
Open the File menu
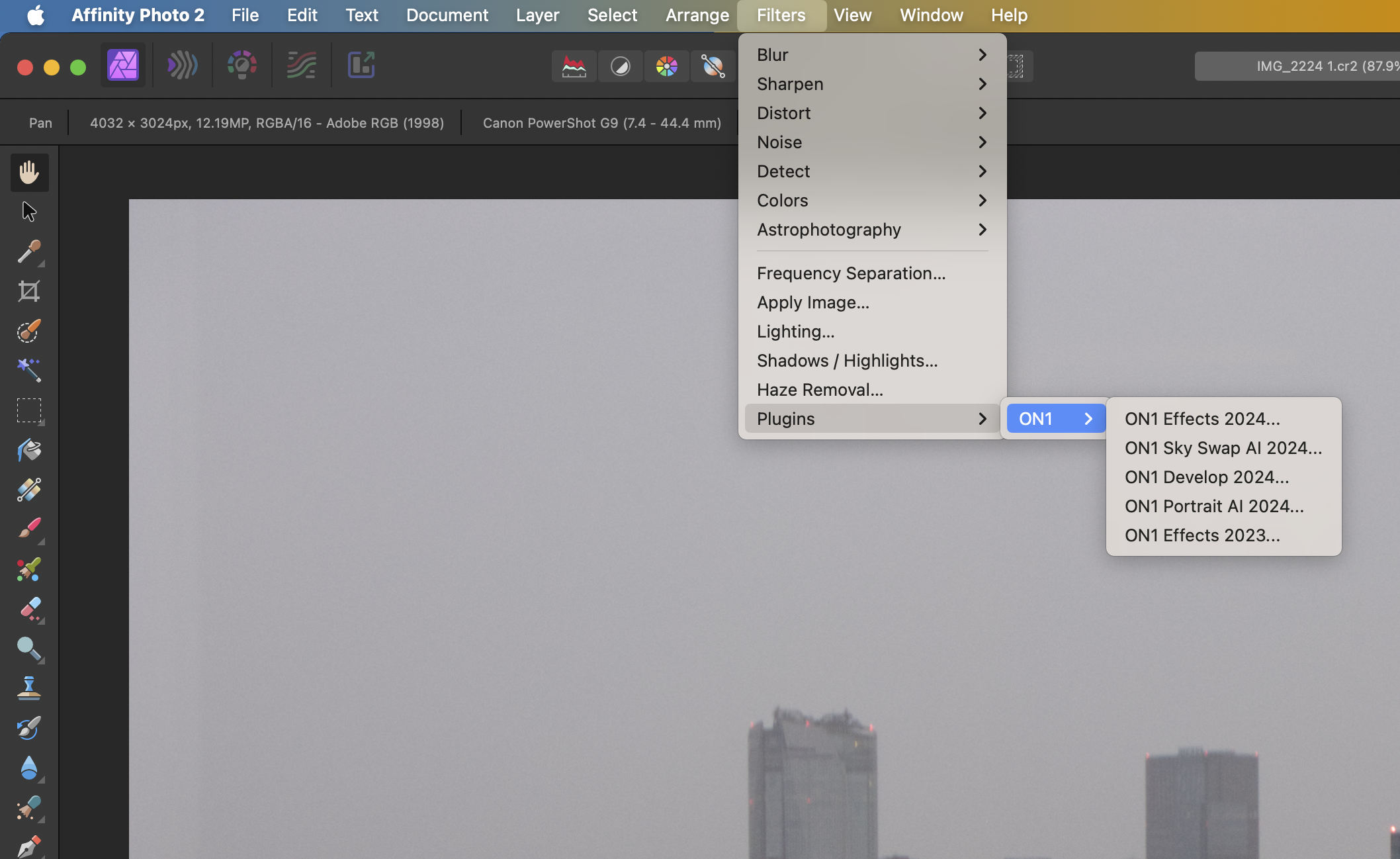click(245, 15)
